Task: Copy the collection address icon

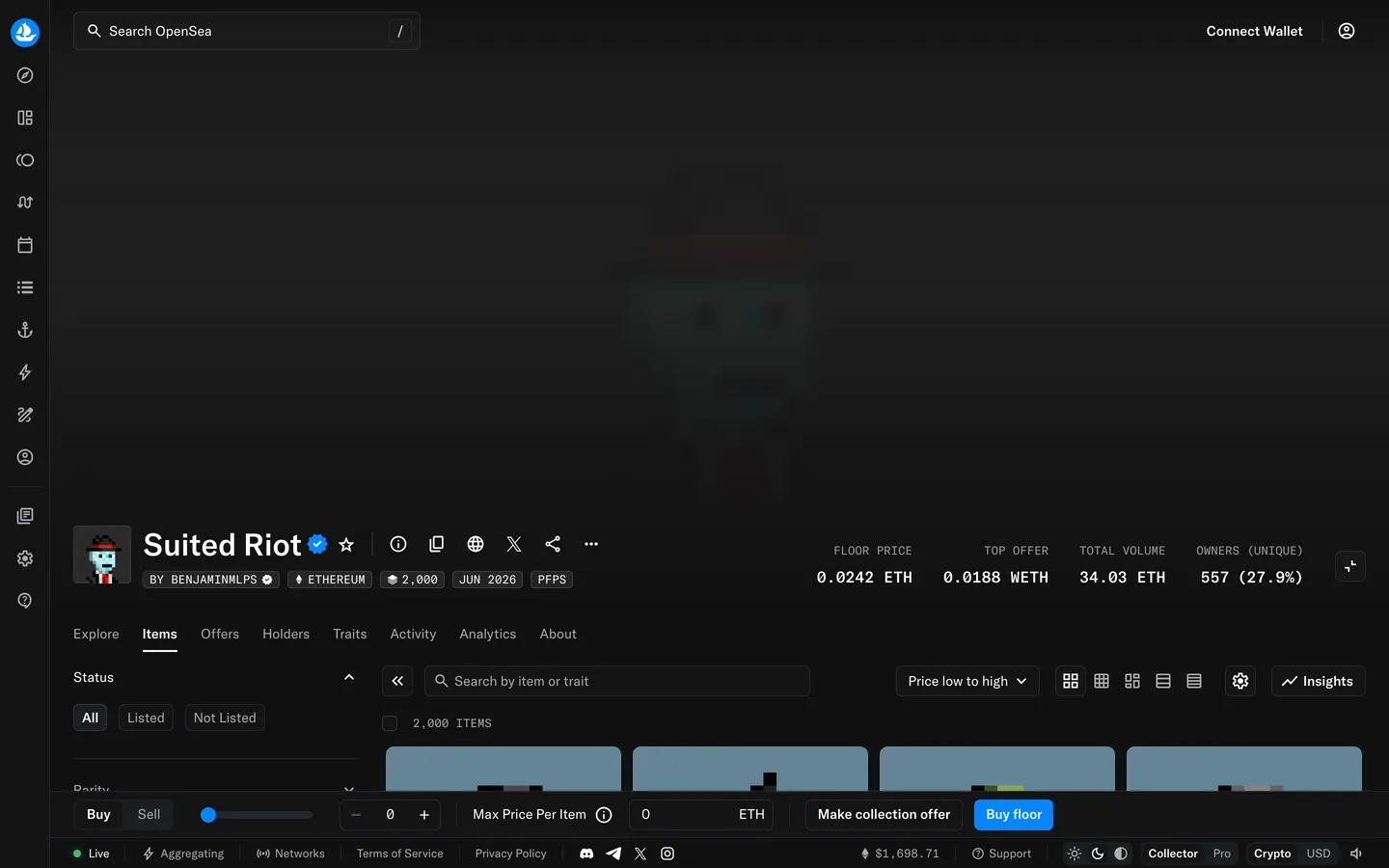Action: click(x=437, y=544)
